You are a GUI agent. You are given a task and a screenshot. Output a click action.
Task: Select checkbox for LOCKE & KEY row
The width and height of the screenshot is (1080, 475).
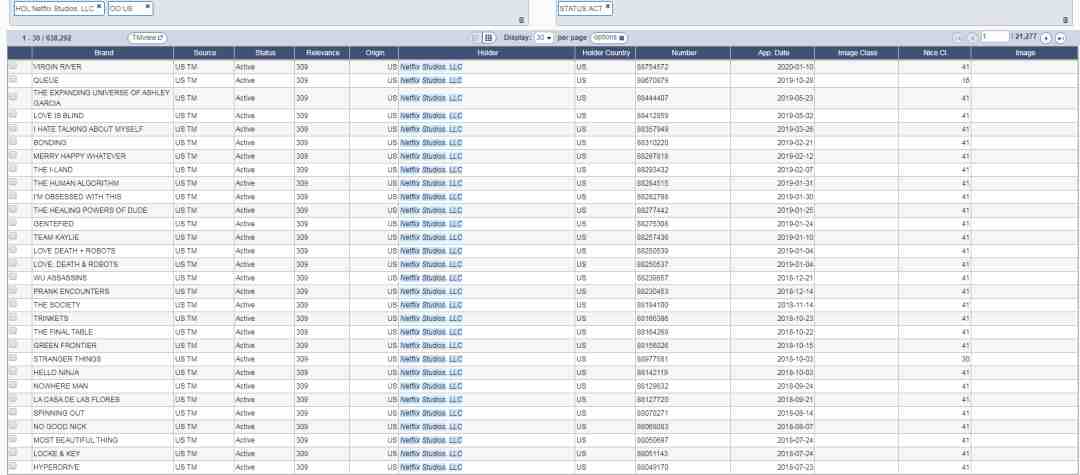coord(12,453)
